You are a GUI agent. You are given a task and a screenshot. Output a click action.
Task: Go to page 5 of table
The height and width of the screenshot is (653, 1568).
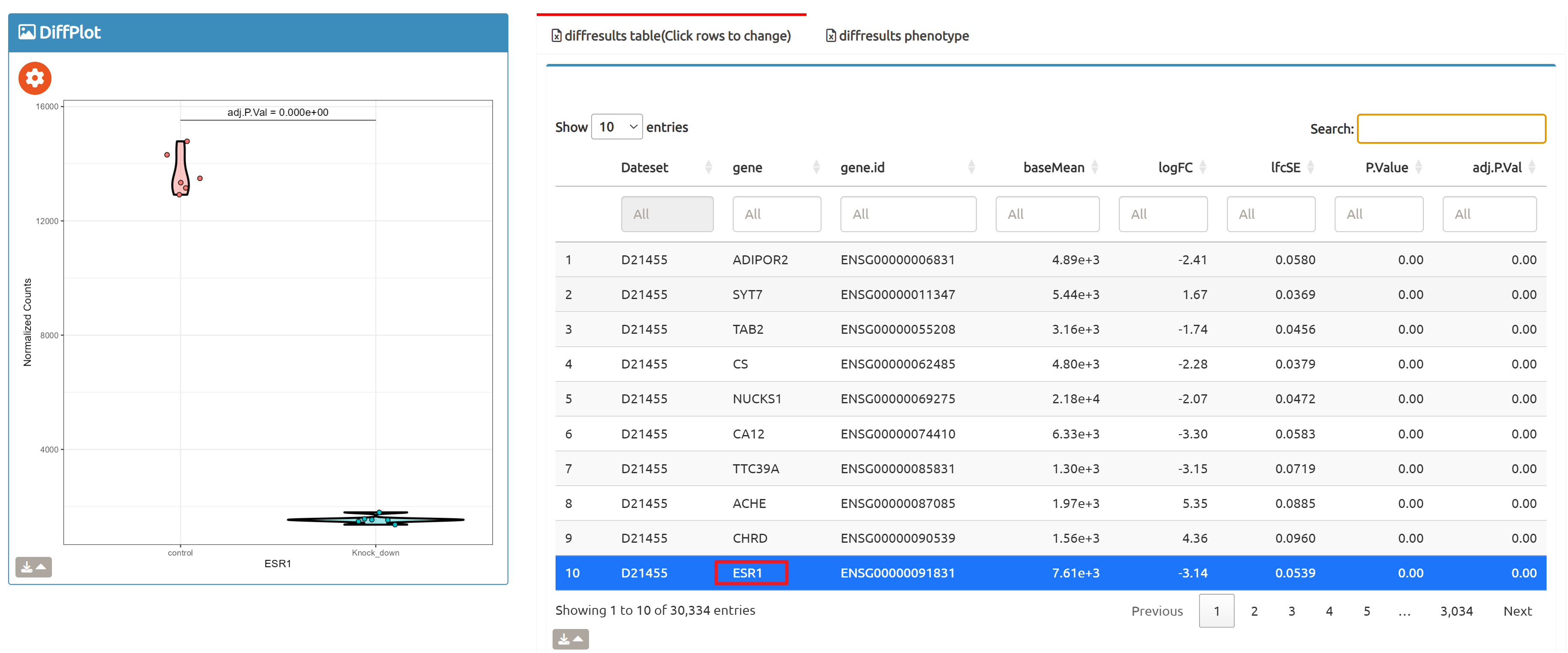tap(1366, 611)
